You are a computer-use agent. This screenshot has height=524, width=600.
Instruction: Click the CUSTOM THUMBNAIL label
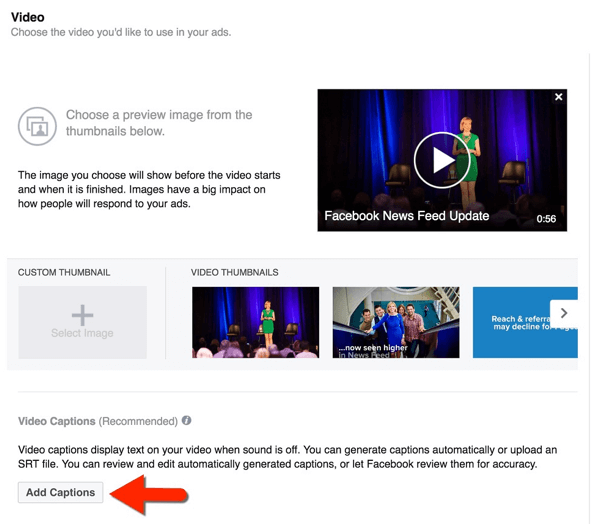[64, 272]
